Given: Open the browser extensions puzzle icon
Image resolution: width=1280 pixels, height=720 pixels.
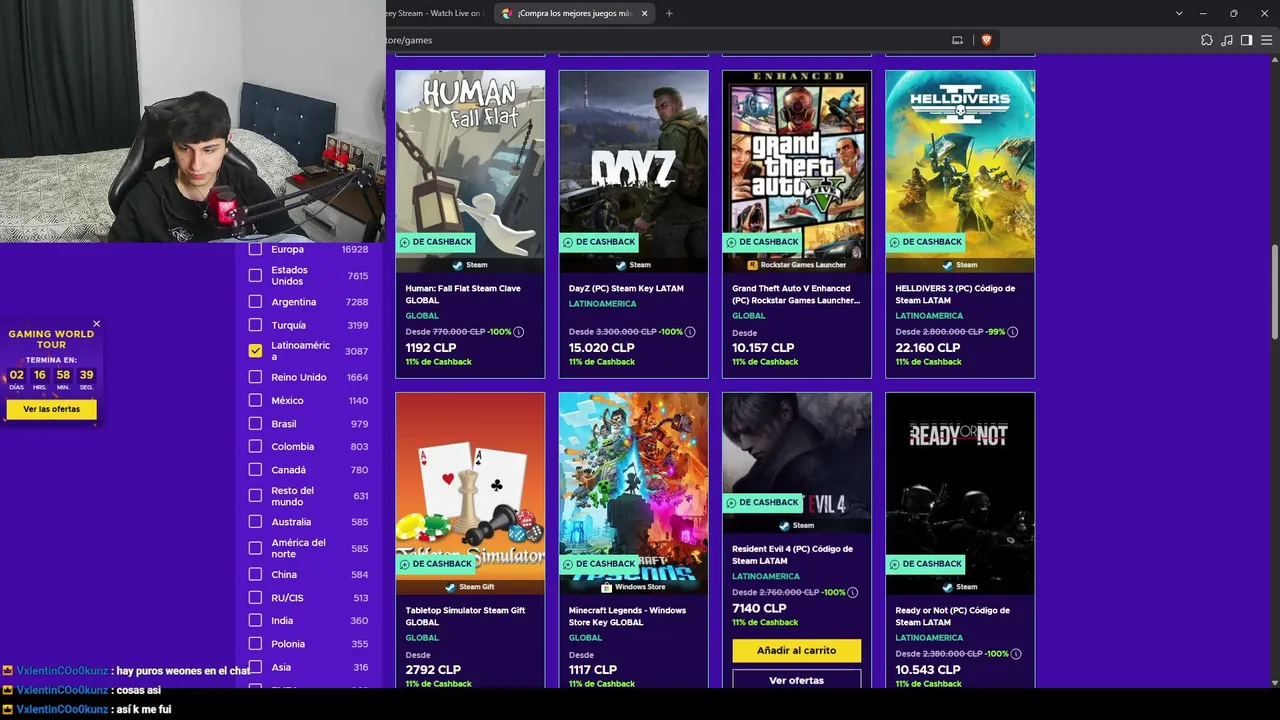Looking at the screenshot, I should pyautogui.click(x=1207, y=40).
